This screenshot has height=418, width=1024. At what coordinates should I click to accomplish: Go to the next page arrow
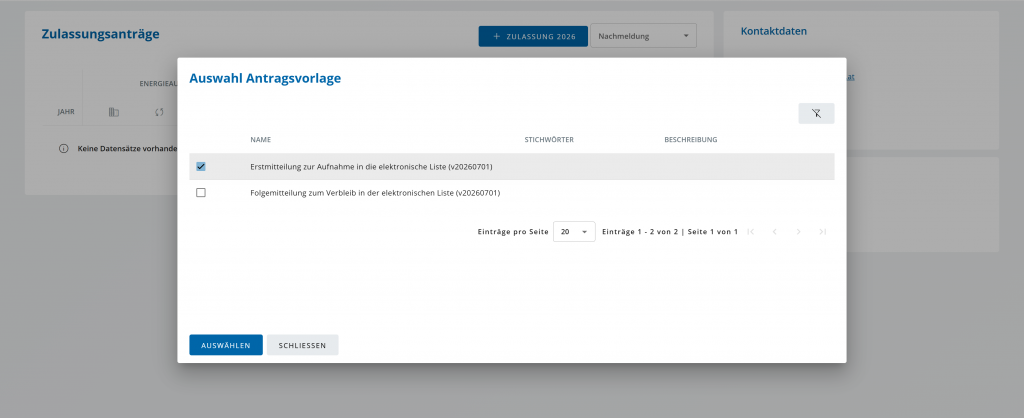click(x=798, y=232)
